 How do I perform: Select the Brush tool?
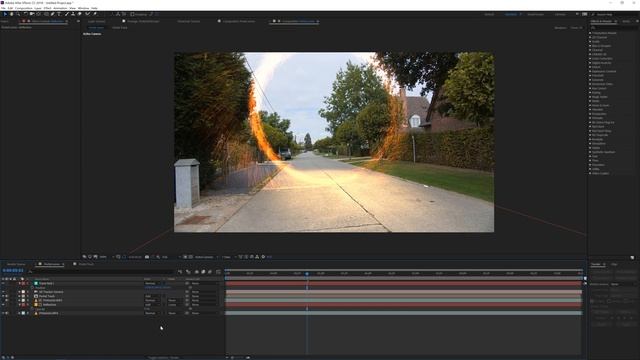pos(67,14)
